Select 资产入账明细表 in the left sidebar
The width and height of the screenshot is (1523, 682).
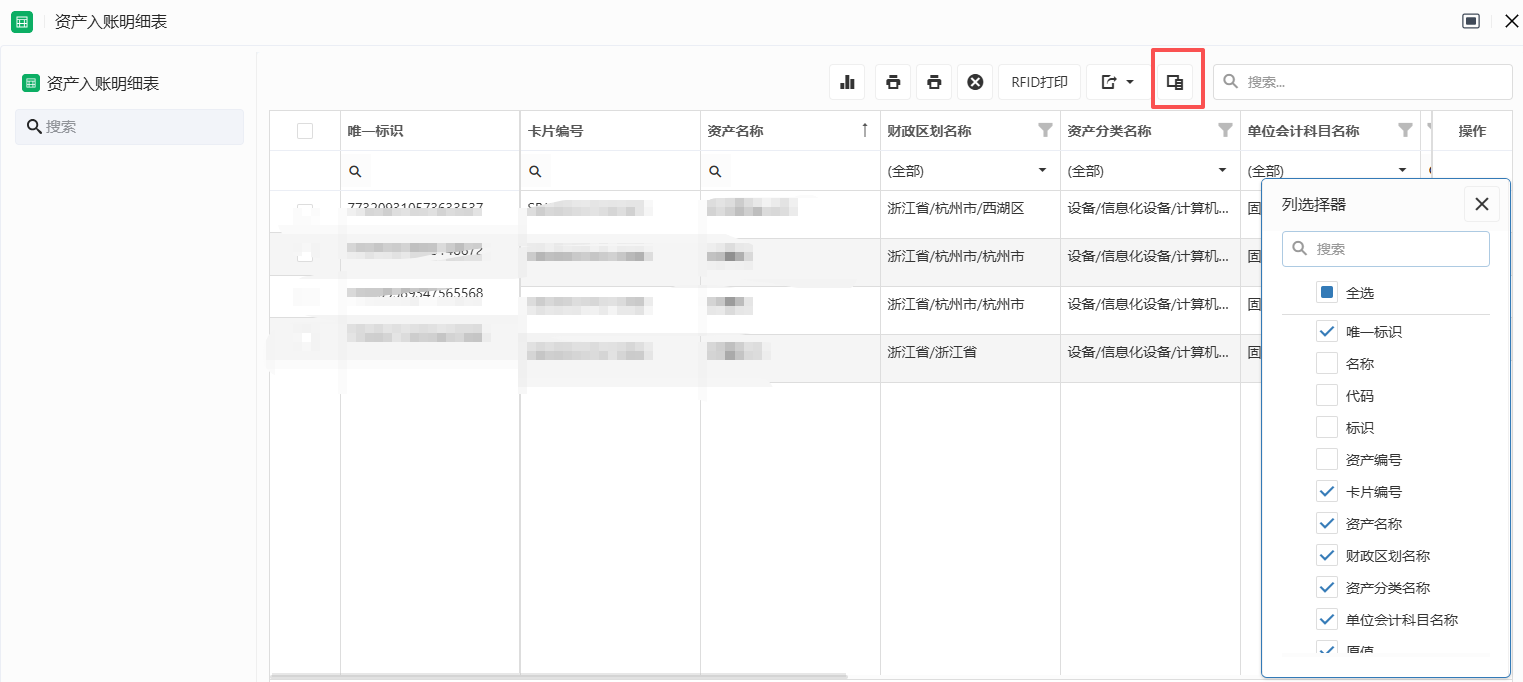(x=102, y=84)
